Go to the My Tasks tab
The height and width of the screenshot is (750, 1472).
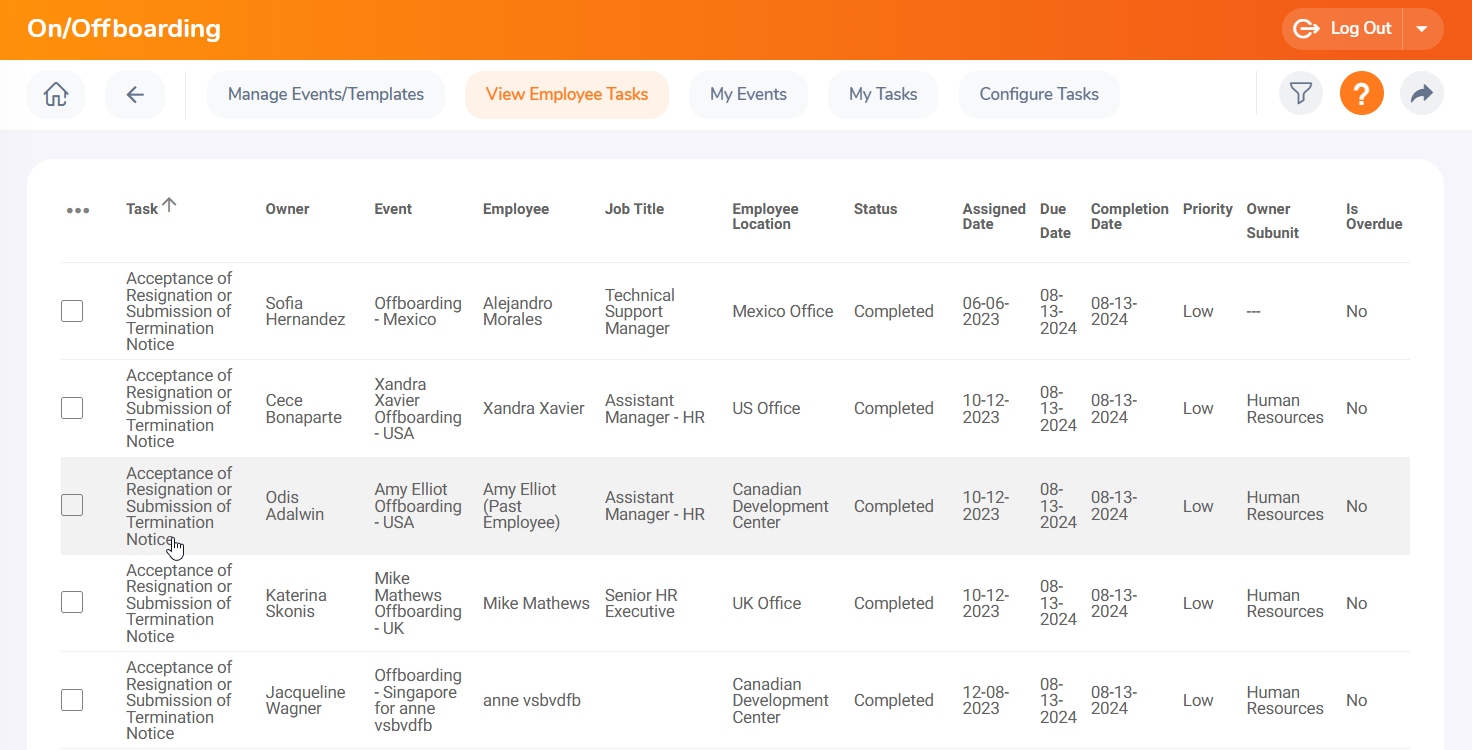(x=882, y=95)
